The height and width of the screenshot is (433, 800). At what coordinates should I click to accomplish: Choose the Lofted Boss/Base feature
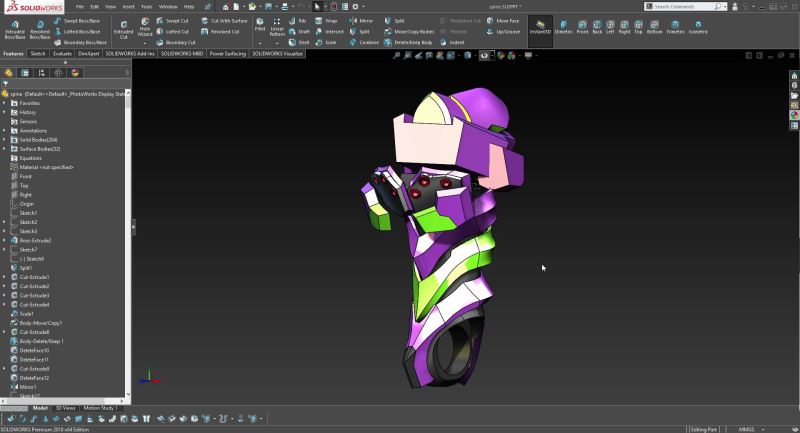77,32
